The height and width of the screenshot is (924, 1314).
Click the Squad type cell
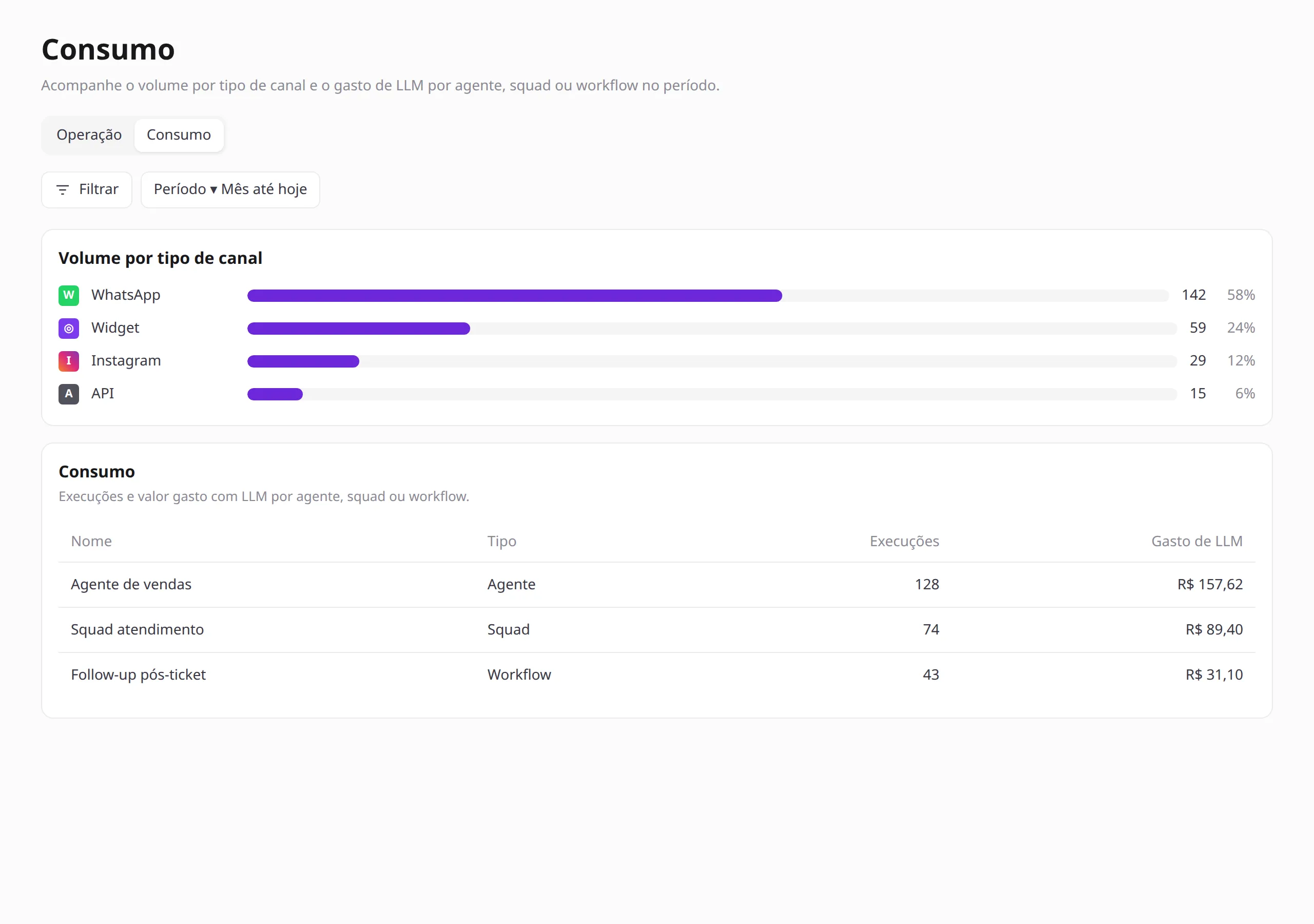[x=508, y=629]
